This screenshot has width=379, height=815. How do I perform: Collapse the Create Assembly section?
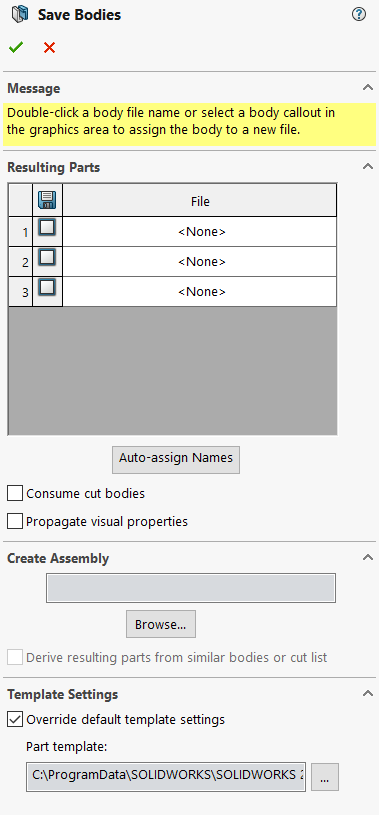pos(368,558)
